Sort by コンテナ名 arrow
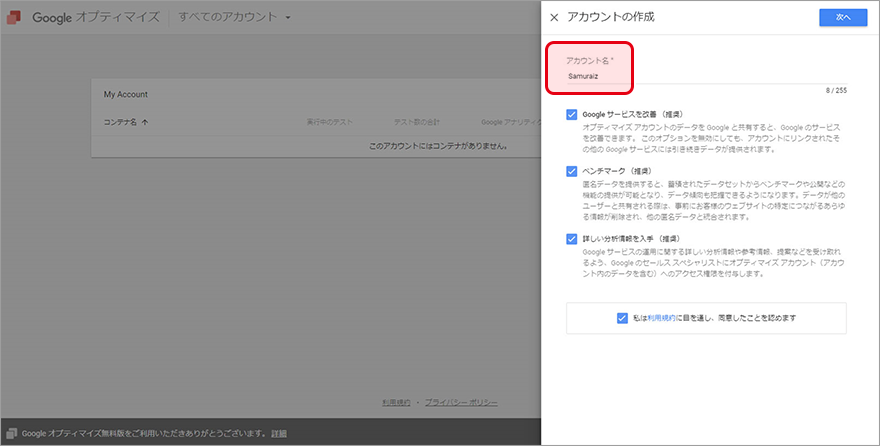The width and height of the screenshot is (880, 446). tap(145, 122)
